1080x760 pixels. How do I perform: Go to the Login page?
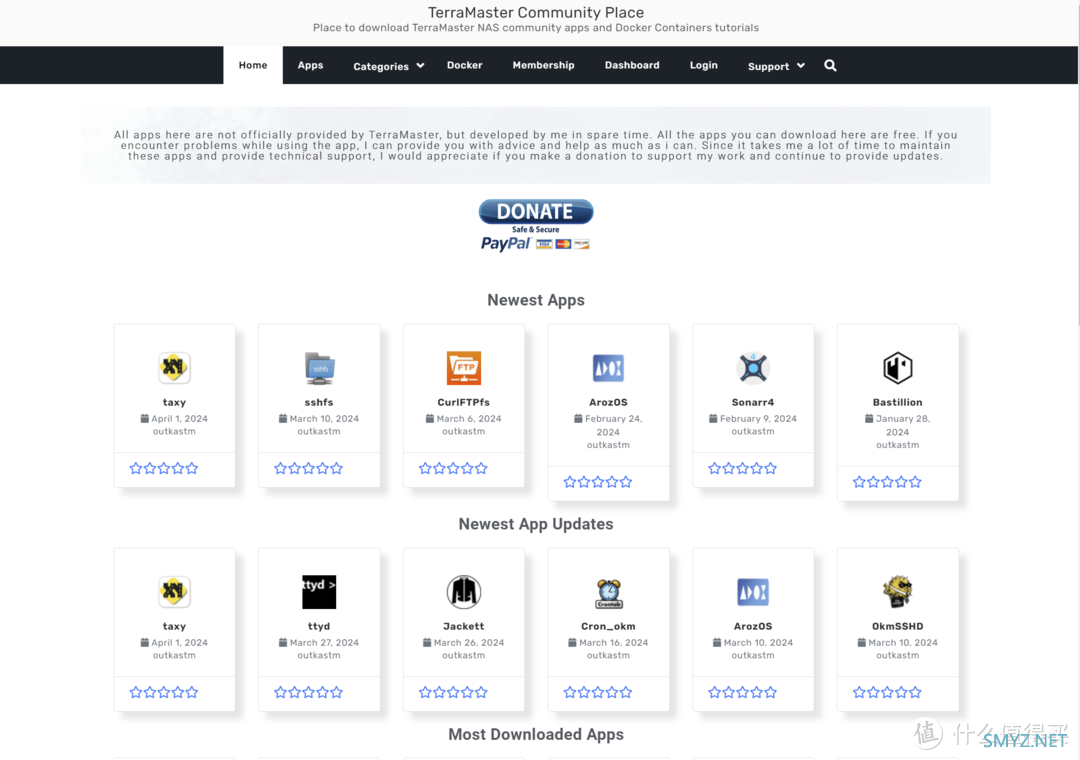click(x=703, y=65)
